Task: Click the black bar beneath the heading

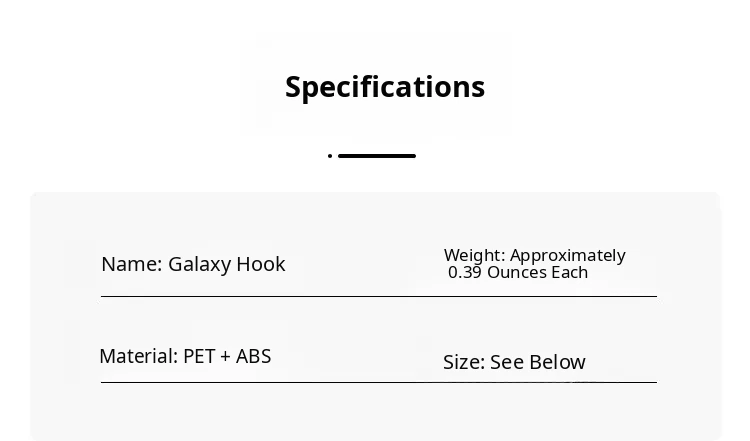Action: (377, 156)
